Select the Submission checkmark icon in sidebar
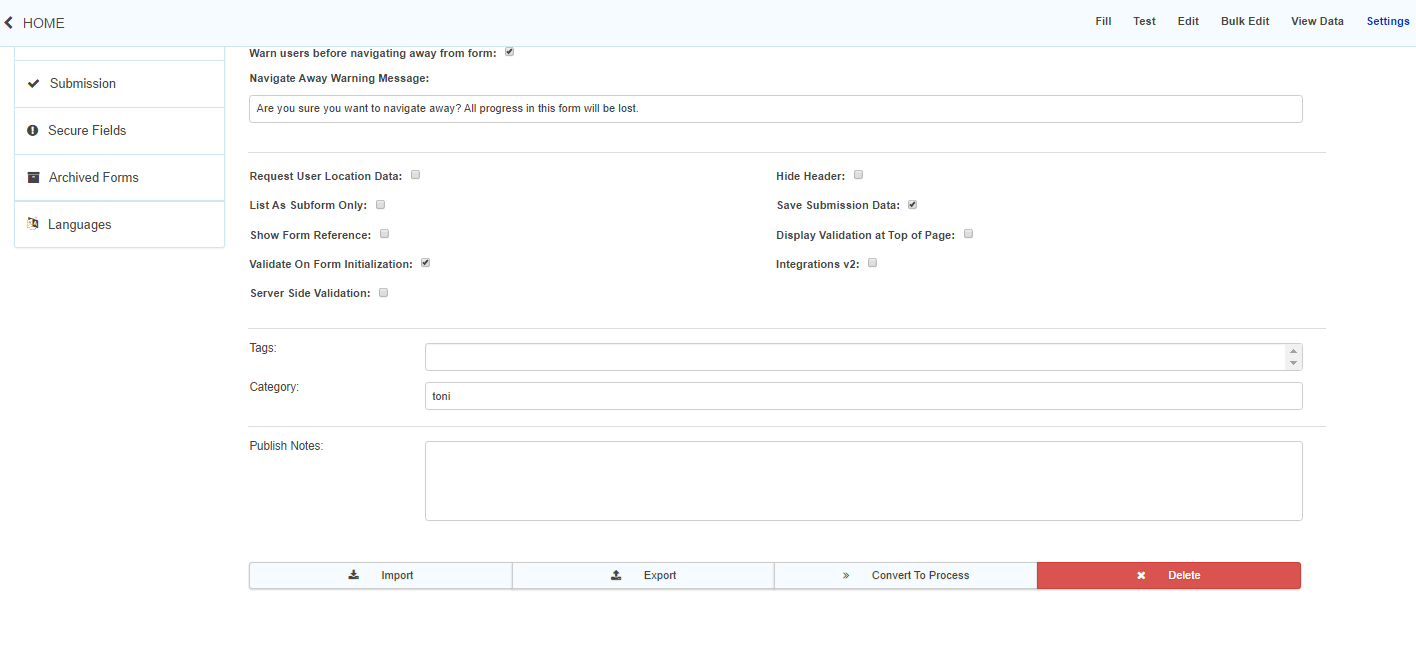The width and height of the screenshot is (1416, 647). pyautogui.click(x=34, y=84)
